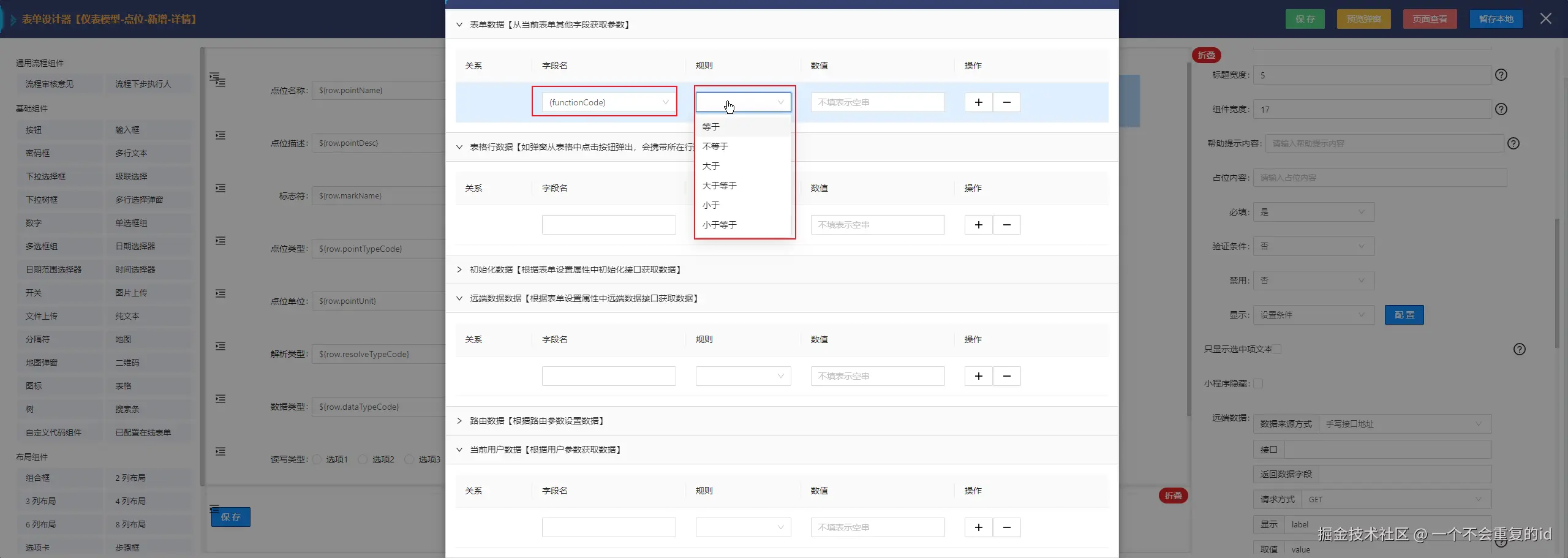Click the 占位内容 input field
The height and width of the screenshot is (558, 1568).
[1380, 178]
